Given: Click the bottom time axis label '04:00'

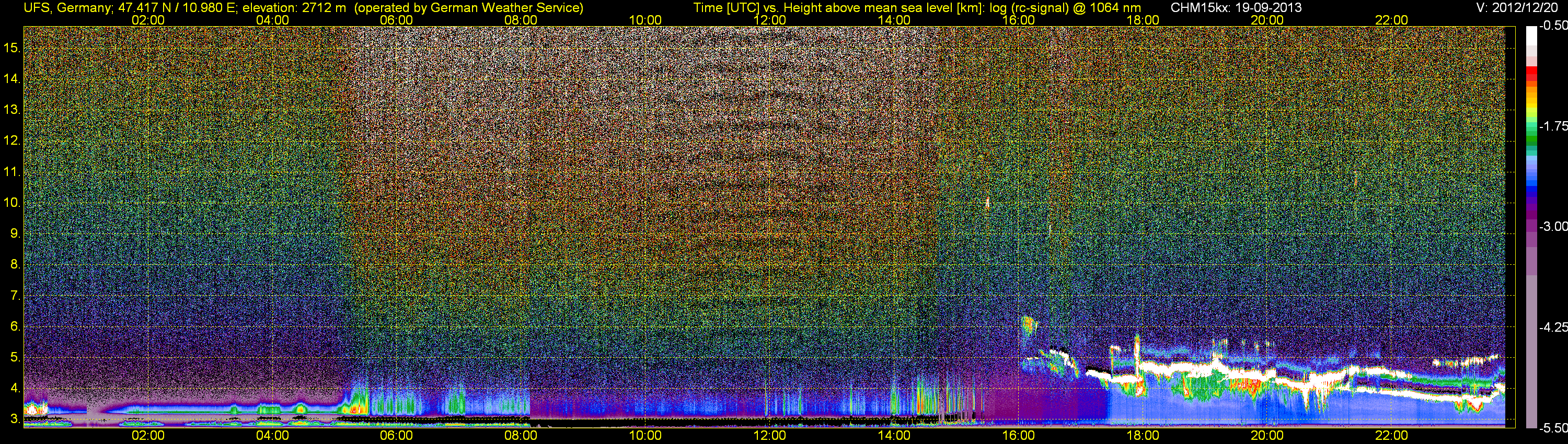Looking at the screenshot, I should [x=272, y=436].
